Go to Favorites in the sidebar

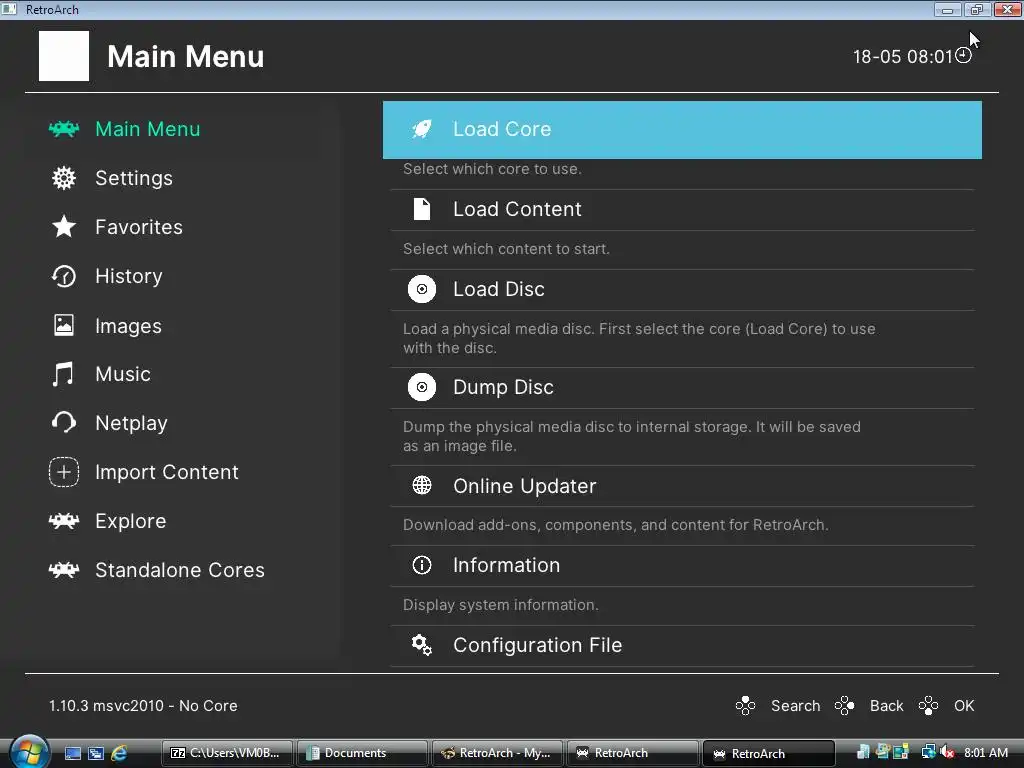[x=138, y=227]
